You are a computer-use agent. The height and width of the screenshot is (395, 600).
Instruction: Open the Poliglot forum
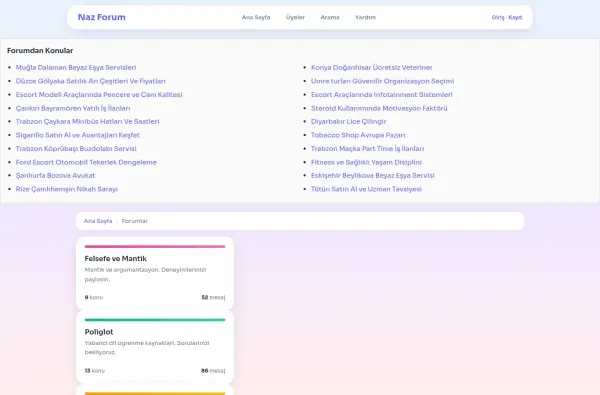[x=99, y=332]
